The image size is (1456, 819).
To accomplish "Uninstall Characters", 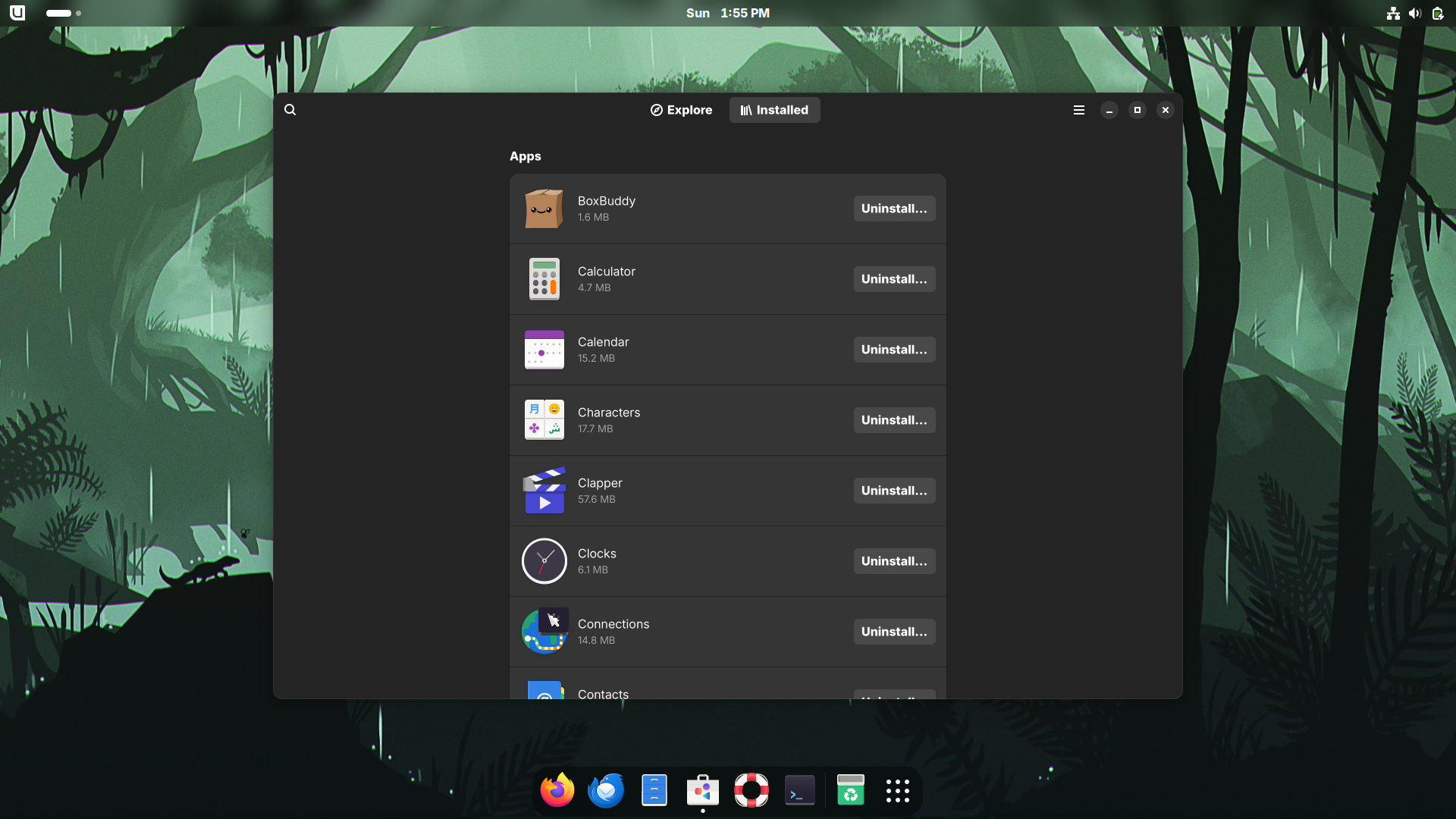I will click(894, 420).
